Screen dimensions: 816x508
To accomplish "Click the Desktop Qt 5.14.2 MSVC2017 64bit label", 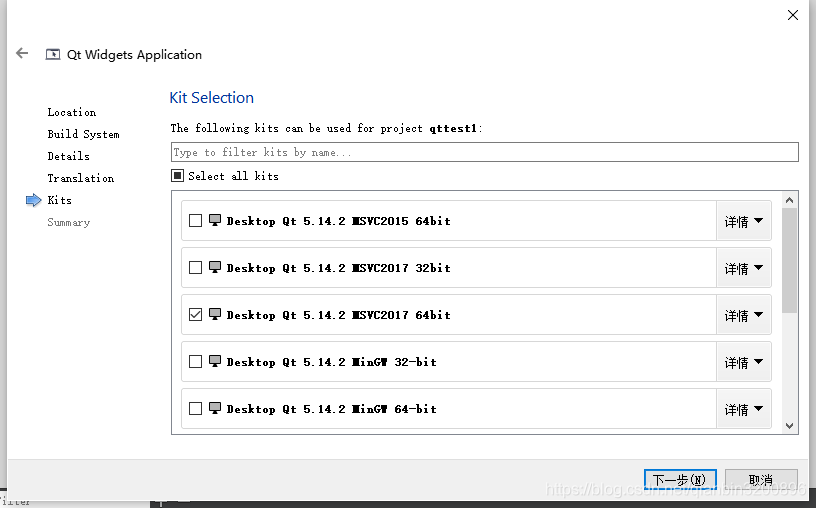I will pos(338,314).
